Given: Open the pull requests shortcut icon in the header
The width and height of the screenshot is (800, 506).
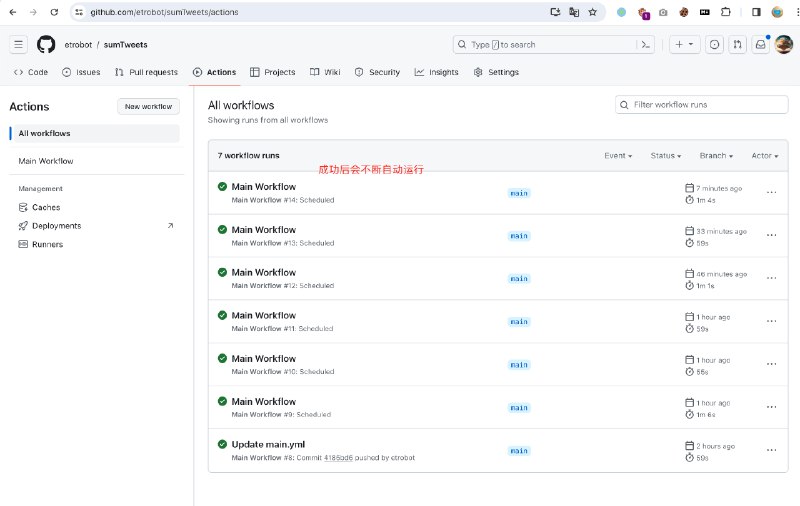Looking at the screenshot, I should (x=737, y=45).
